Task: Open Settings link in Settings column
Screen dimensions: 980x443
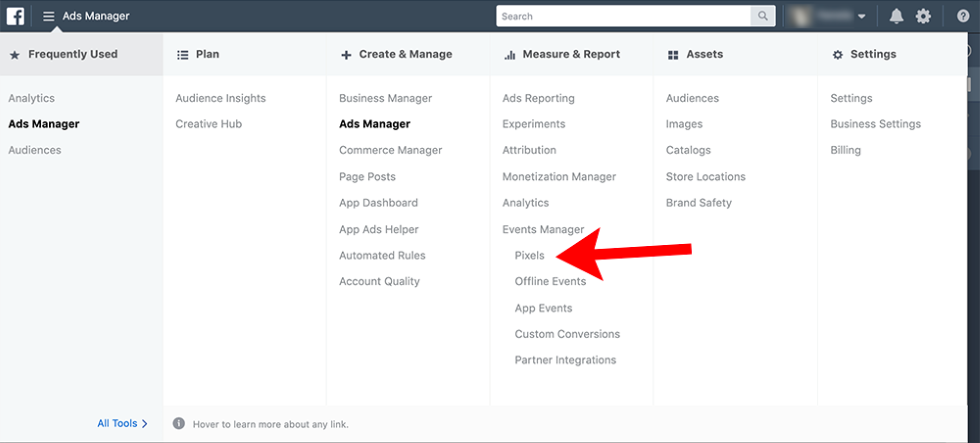Action: tap(851, 98)
